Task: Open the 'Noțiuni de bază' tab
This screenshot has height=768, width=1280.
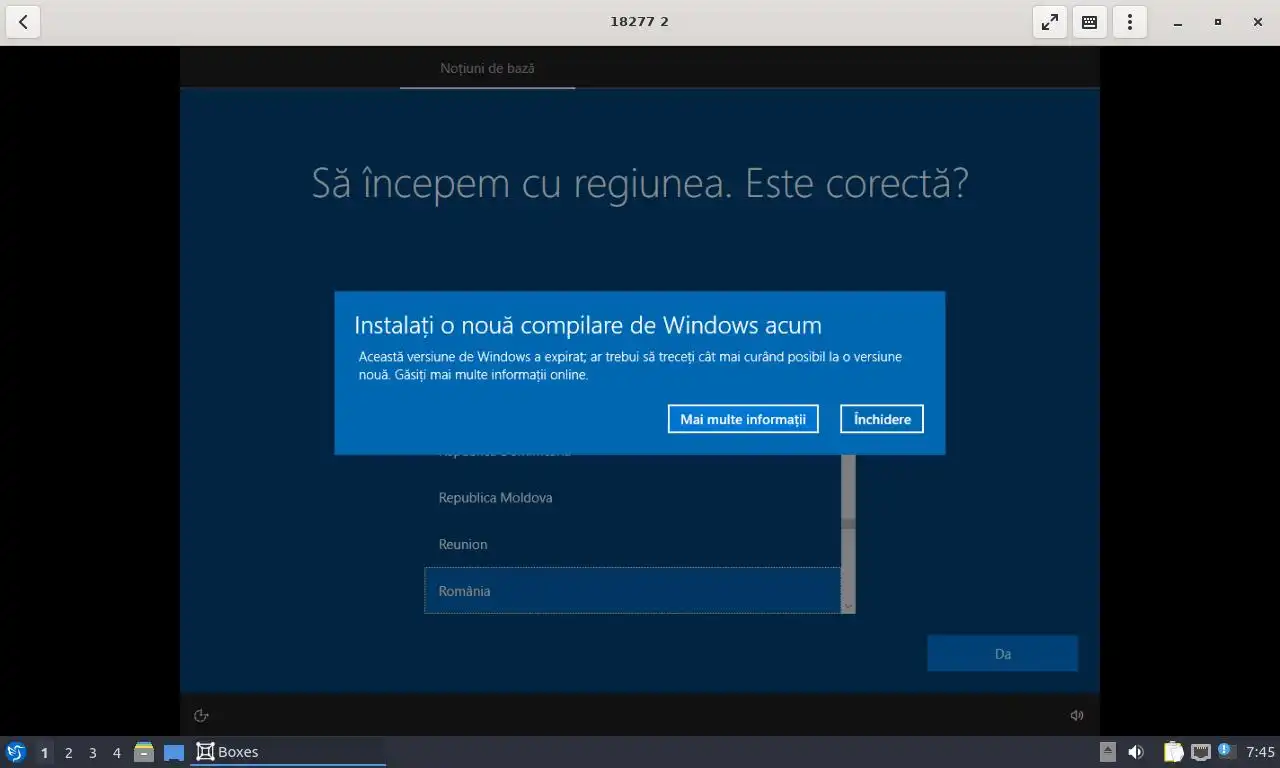Action: click(487, 68)
